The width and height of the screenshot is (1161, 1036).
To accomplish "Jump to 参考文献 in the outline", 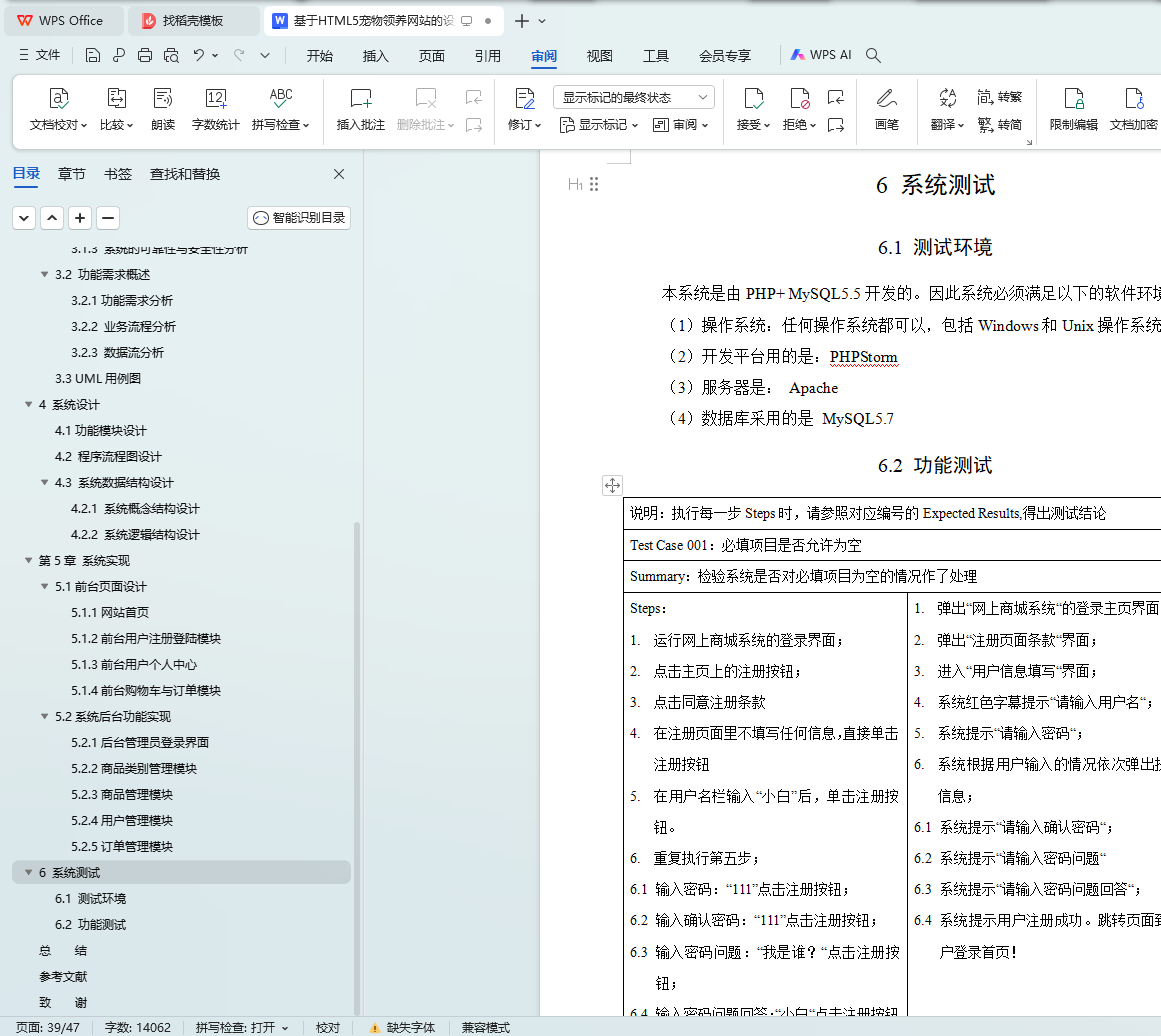I will [x=63, y=977].
